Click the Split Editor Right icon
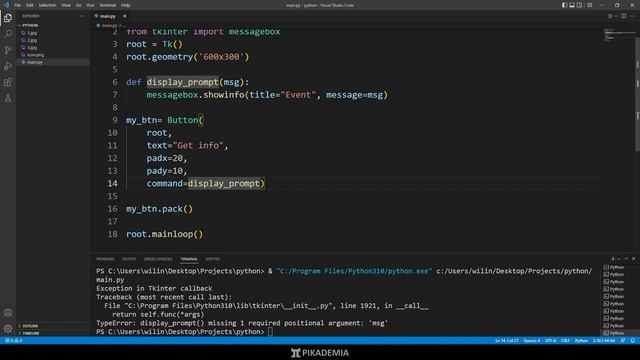Viewport: 640px width, 360px height. coord(624,16)
